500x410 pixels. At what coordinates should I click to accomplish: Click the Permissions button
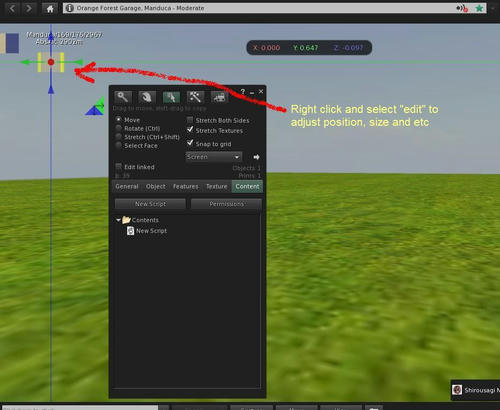pos(227,204)
